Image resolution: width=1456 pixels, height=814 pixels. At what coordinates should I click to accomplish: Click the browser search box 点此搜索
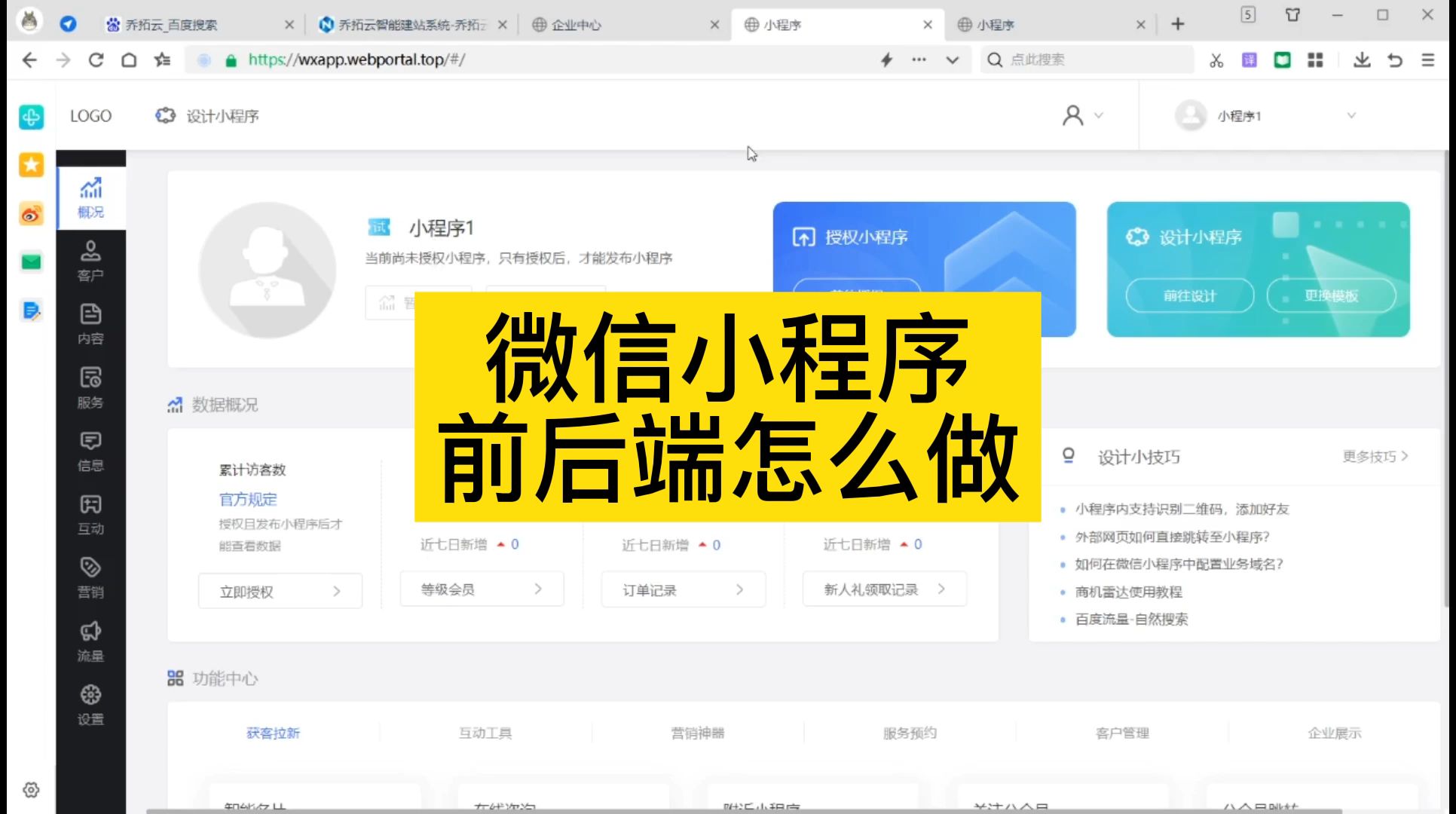click(x=1087, y=60)
